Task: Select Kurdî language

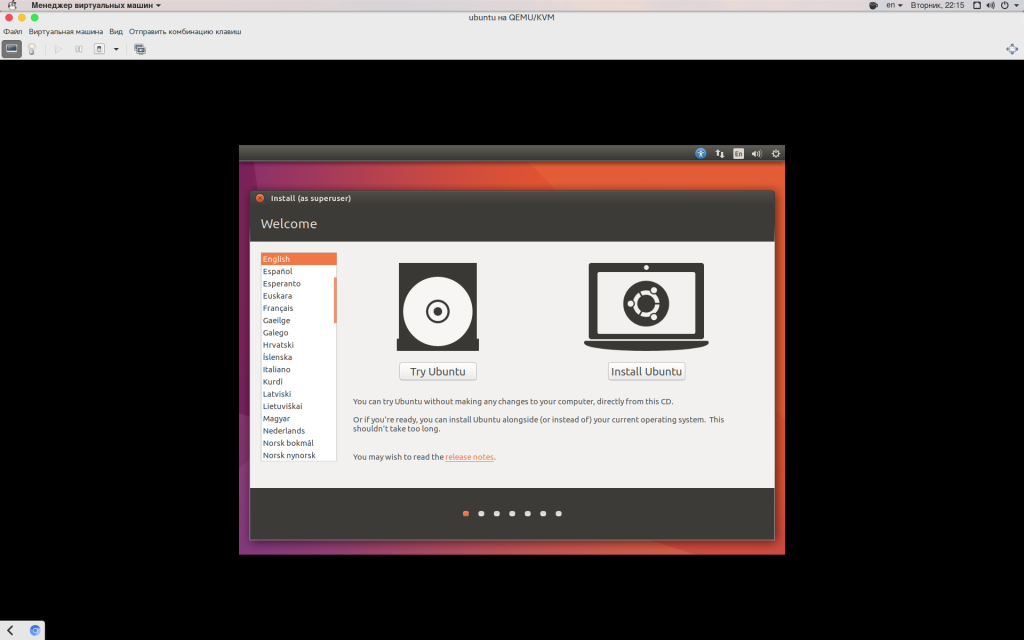Action: [298, 382]
